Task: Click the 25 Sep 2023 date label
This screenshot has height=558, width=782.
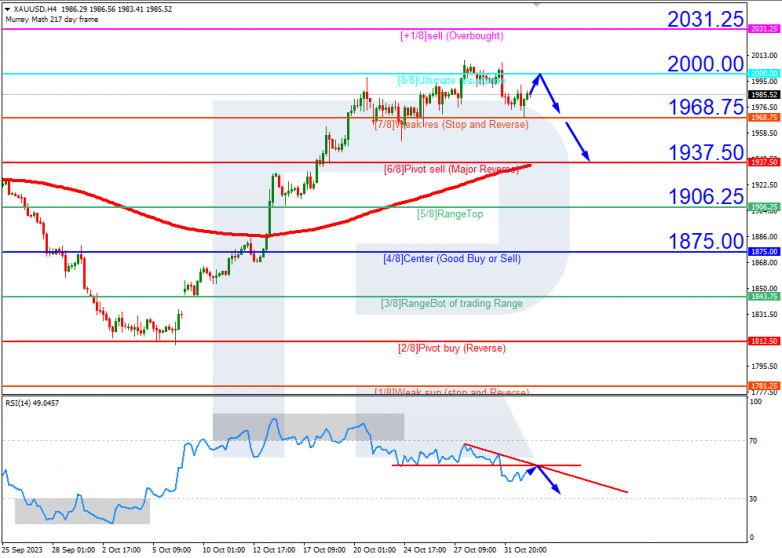Action: click(22, 550)
